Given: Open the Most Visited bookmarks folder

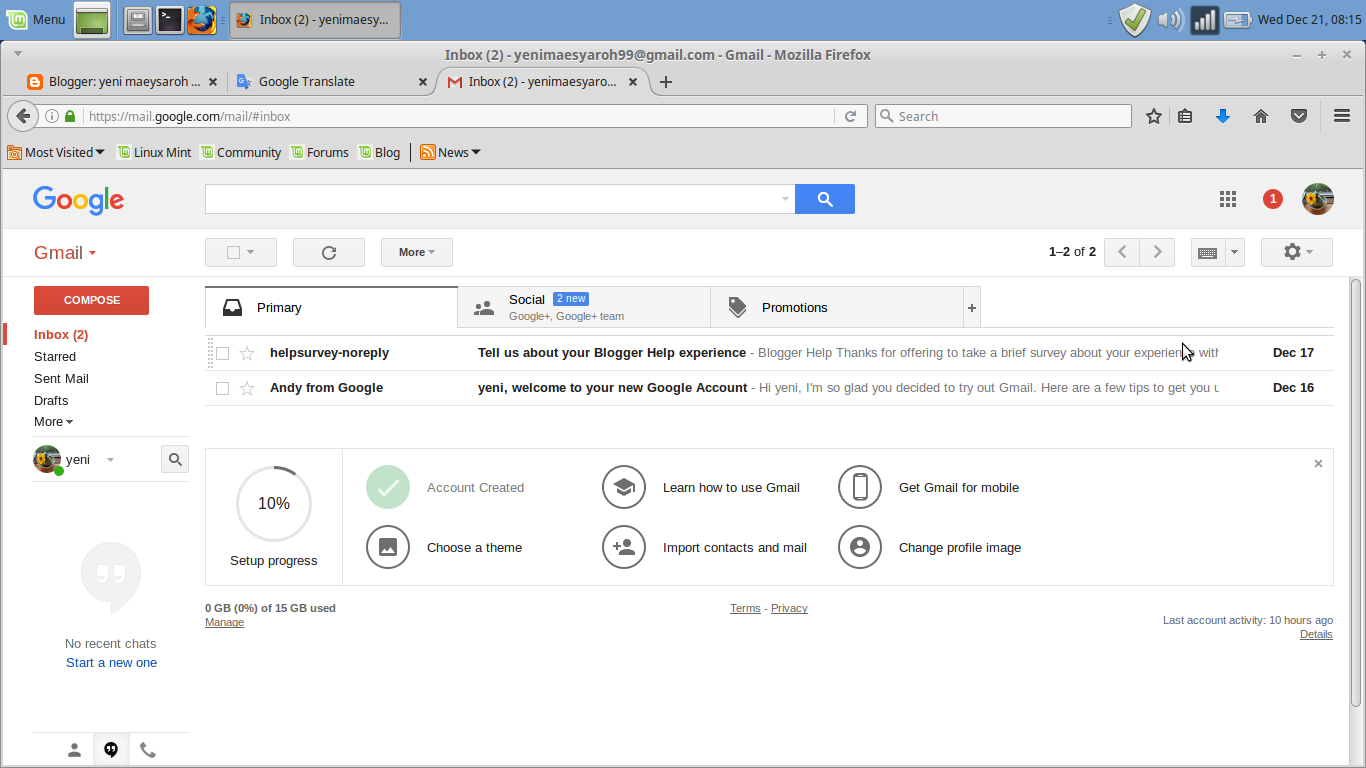Looking at the screenshot, I should point(56,152).
